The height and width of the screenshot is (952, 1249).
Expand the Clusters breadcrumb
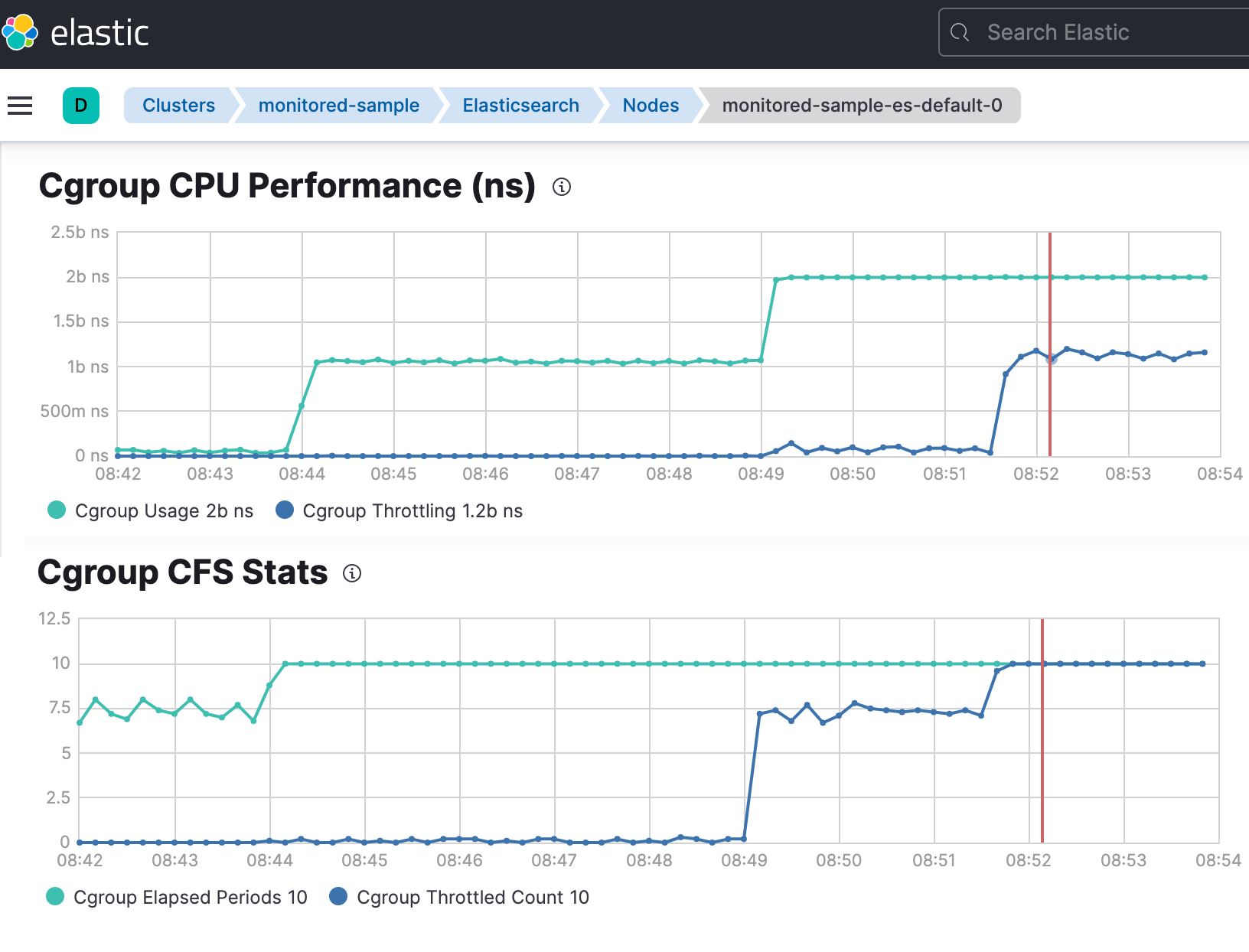[178, 106]
